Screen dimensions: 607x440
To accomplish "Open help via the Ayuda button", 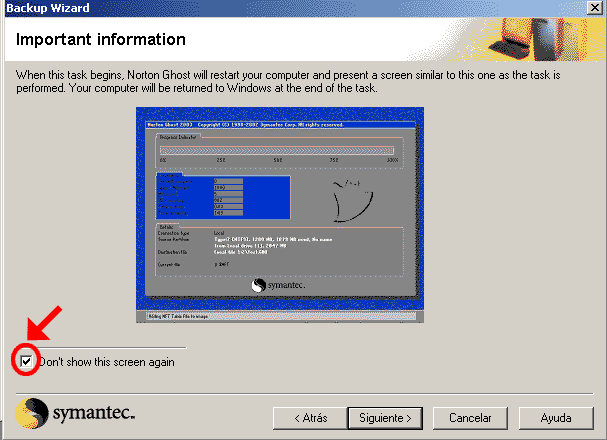I will click(x=556, y=418).
